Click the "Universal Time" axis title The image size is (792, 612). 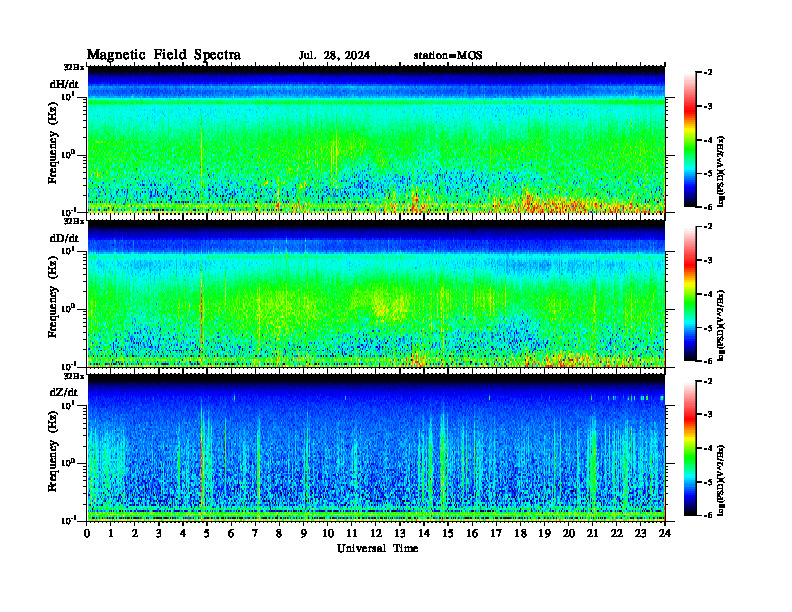tap(377, 548)
